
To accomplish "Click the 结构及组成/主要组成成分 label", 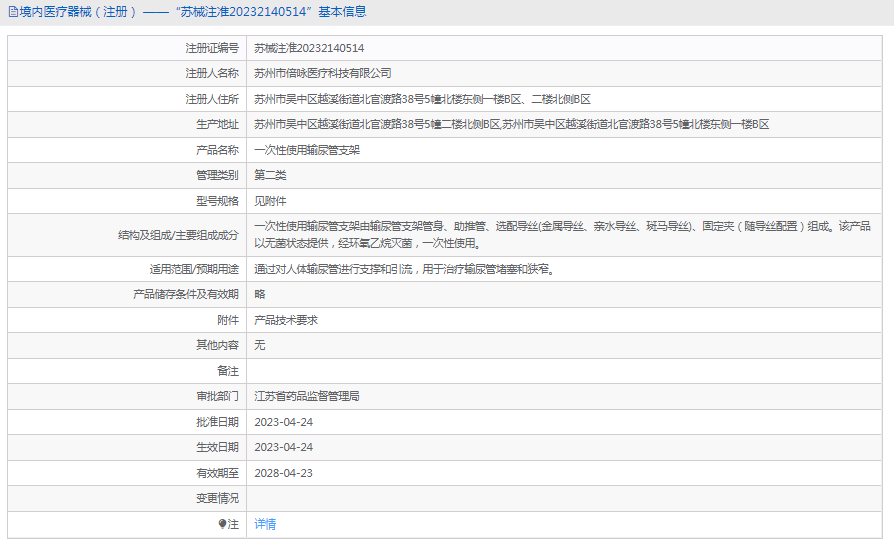I will (x=178, y=235).
